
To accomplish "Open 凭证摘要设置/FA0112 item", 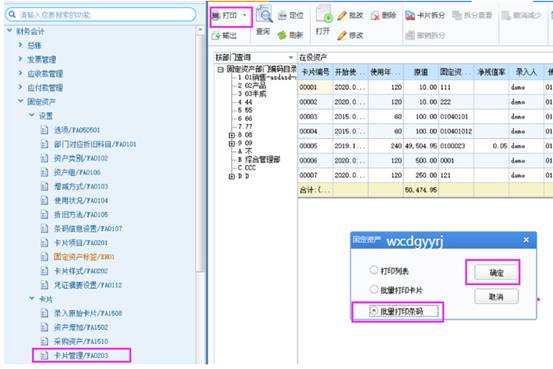I will click(88, 285).
